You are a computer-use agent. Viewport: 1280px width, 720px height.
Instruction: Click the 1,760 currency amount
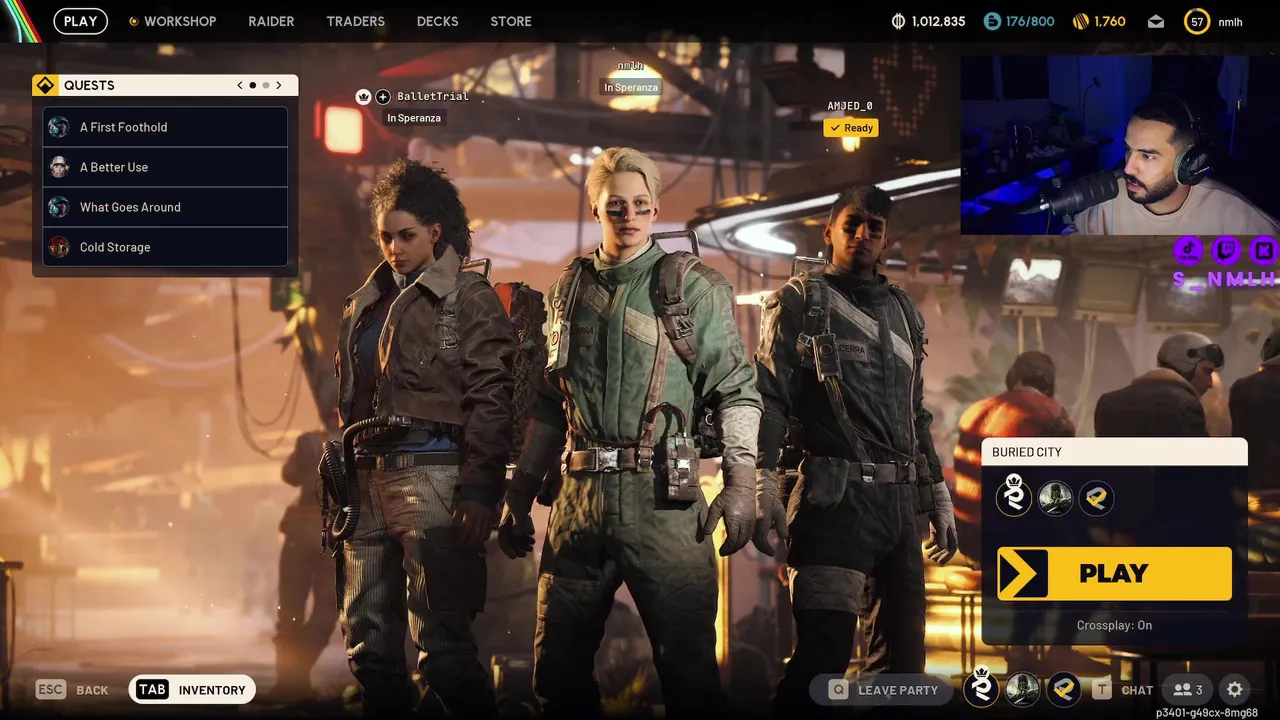(1110, 21)
